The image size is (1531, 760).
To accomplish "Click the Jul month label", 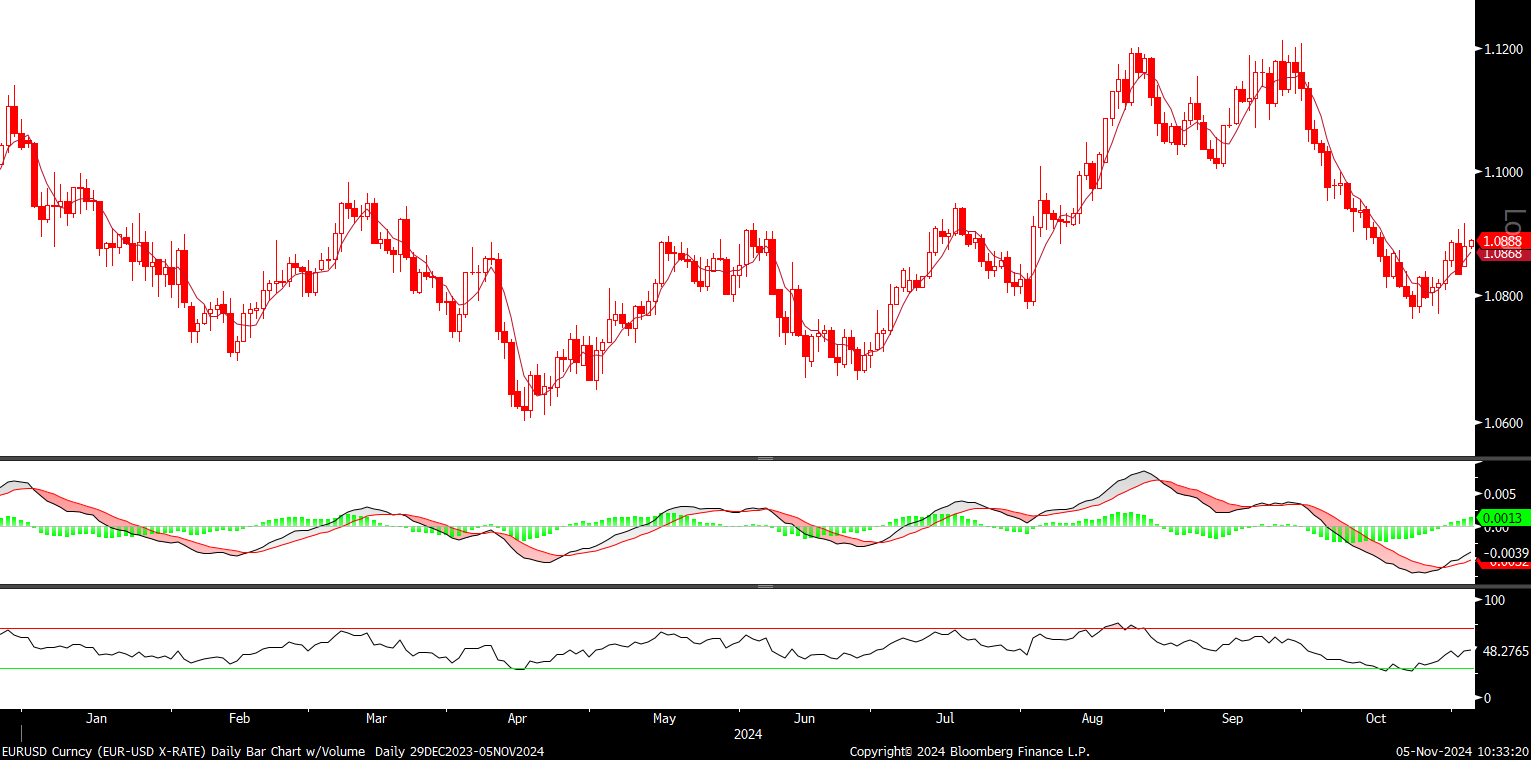I will (x=945, y=718).
